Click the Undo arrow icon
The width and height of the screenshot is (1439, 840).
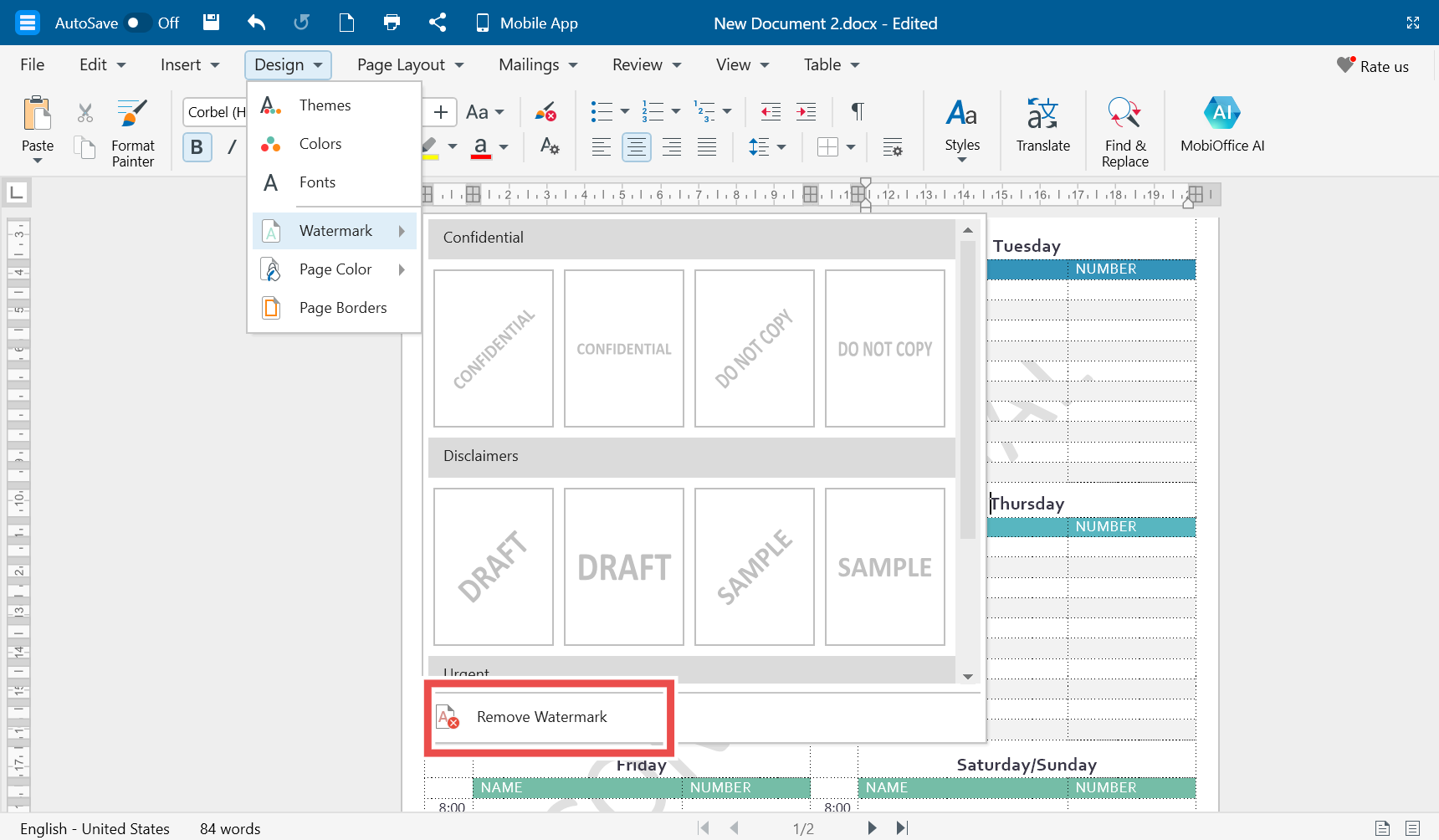tap(257, 23)
